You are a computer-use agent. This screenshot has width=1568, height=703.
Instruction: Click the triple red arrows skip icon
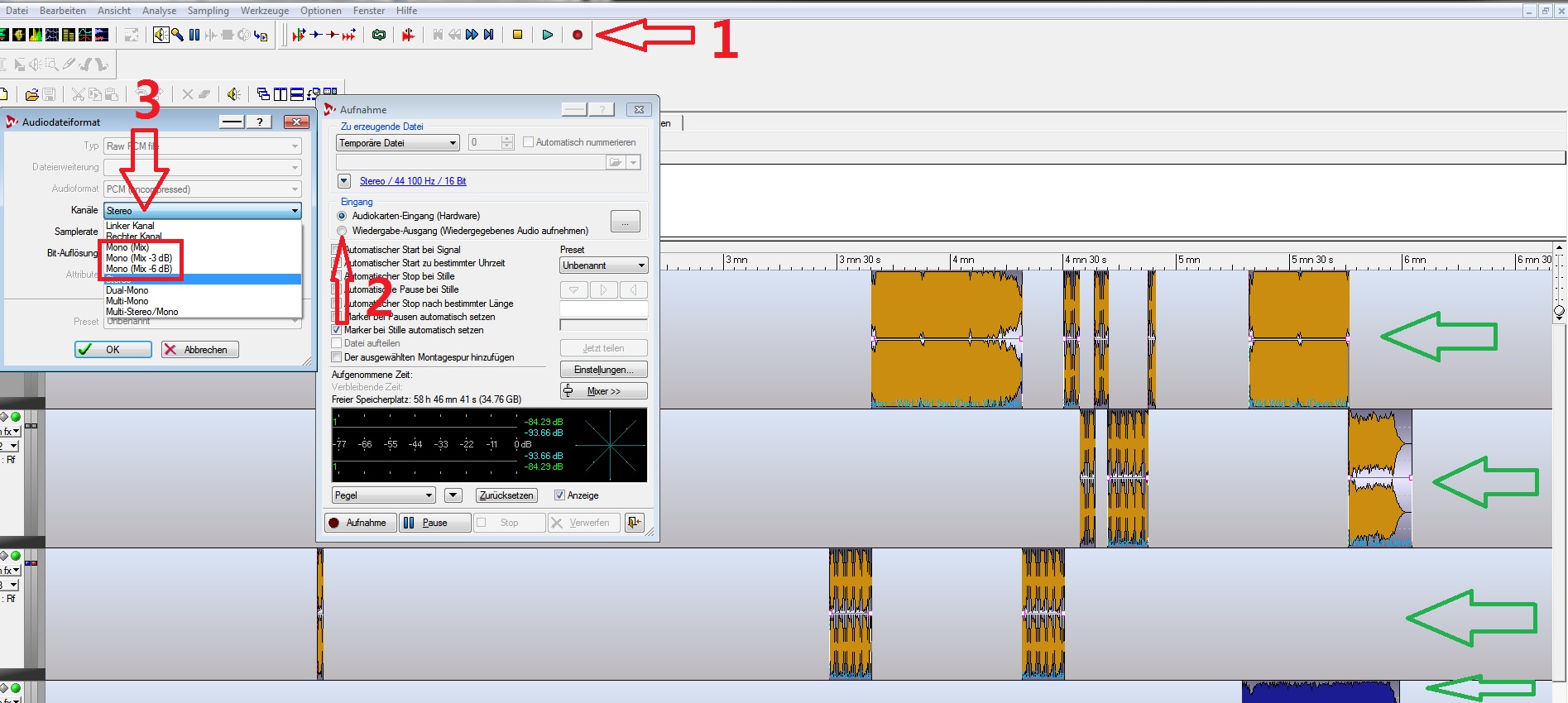coord(349,35)
